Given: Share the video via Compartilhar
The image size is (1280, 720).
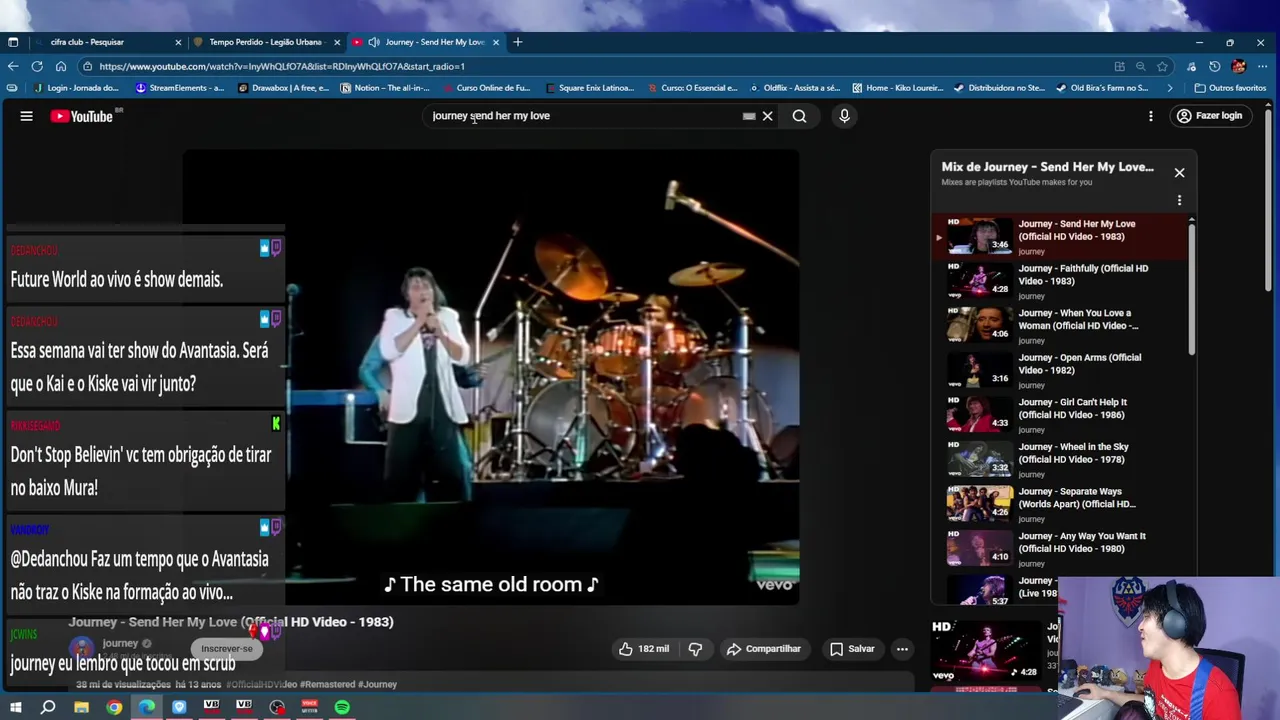Looking at the screenshot, I should coord(764,649).
